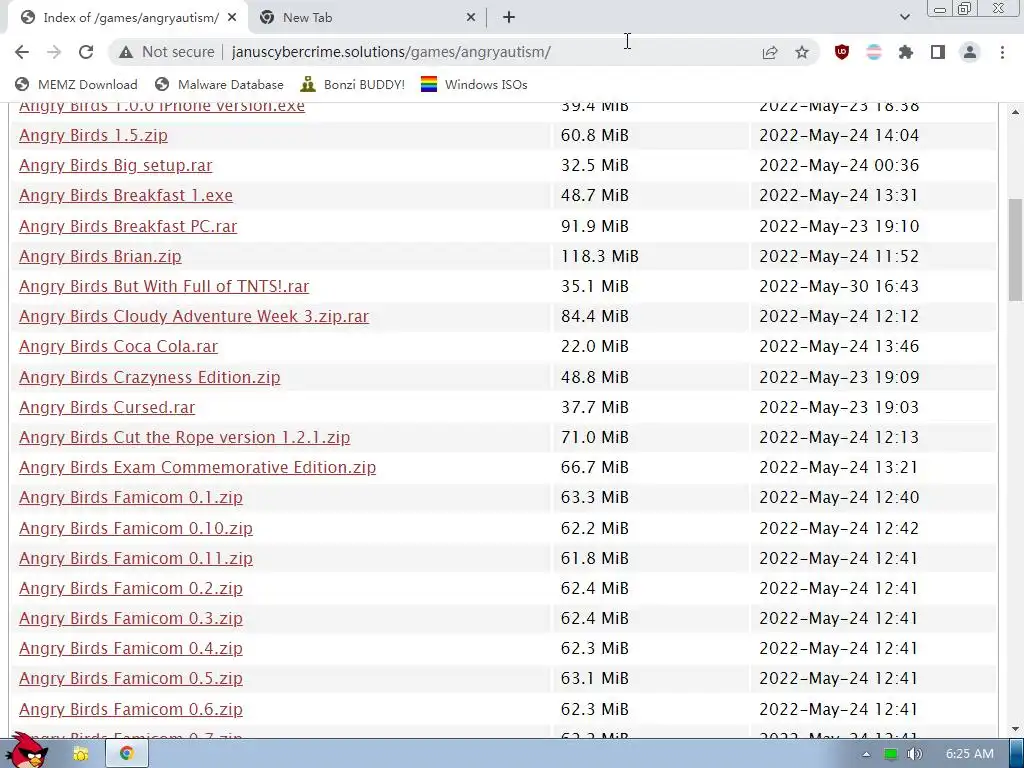
Task: Open the Chrome three-dot menu
Action: 1002,52
